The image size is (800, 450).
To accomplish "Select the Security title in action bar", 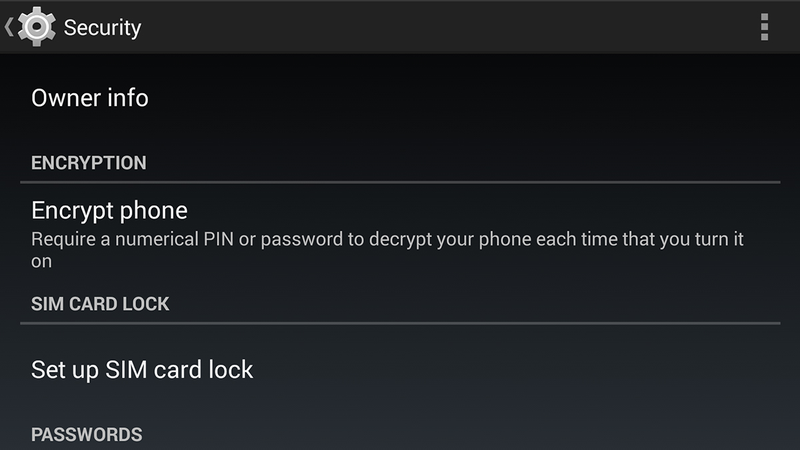I will tap(102, 28).
